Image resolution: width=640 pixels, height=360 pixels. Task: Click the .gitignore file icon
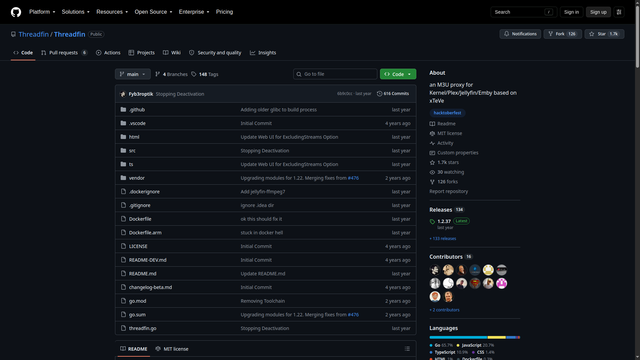(x=123, y=205)
